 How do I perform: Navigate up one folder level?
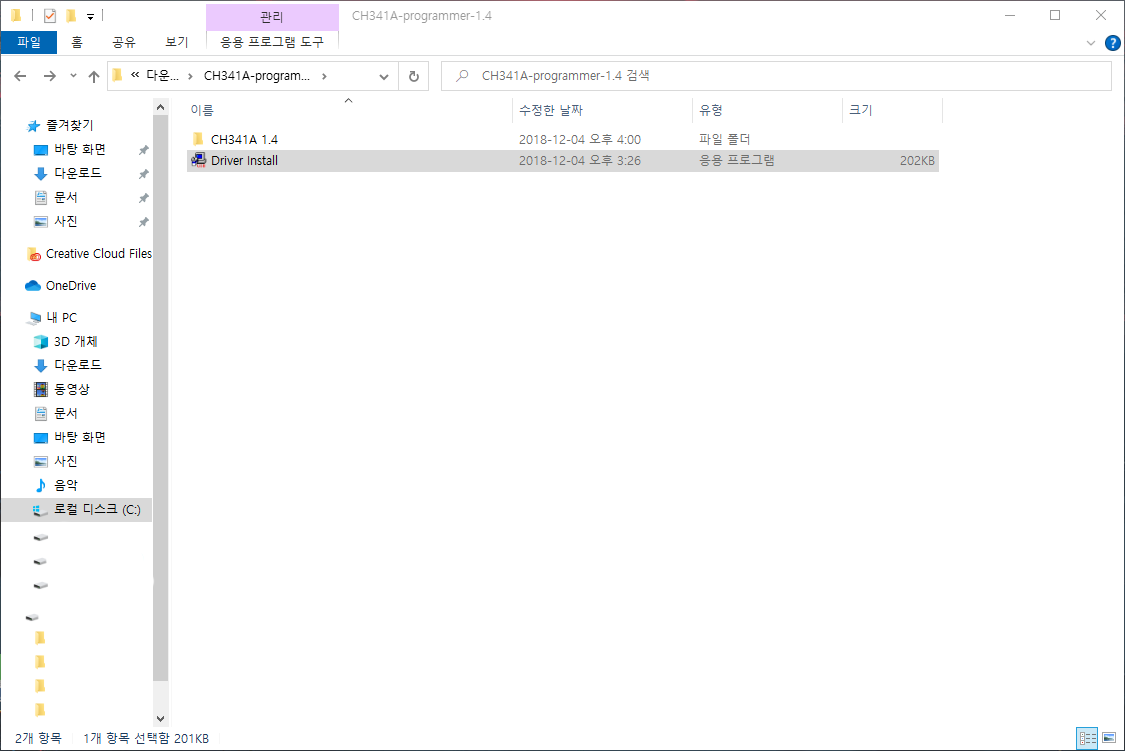tap(94, 76)
